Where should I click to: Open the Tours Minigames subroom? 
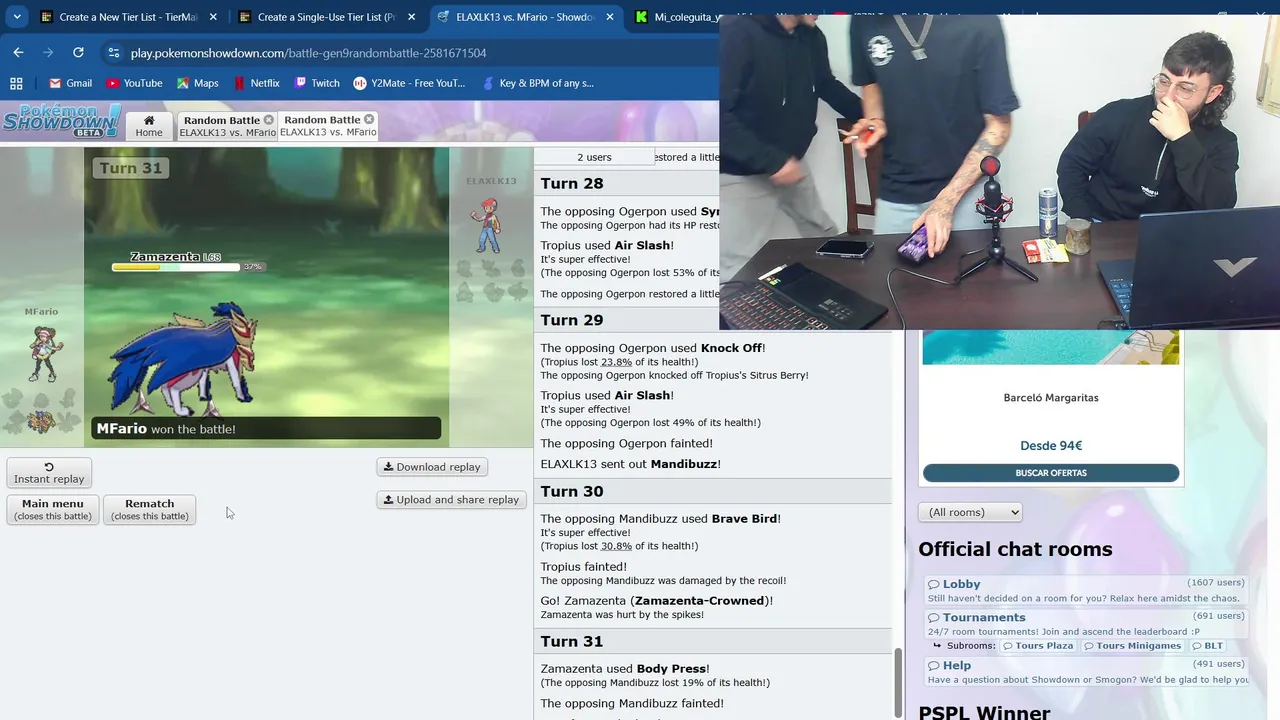pyautogui.click(x=1133, y=646)
